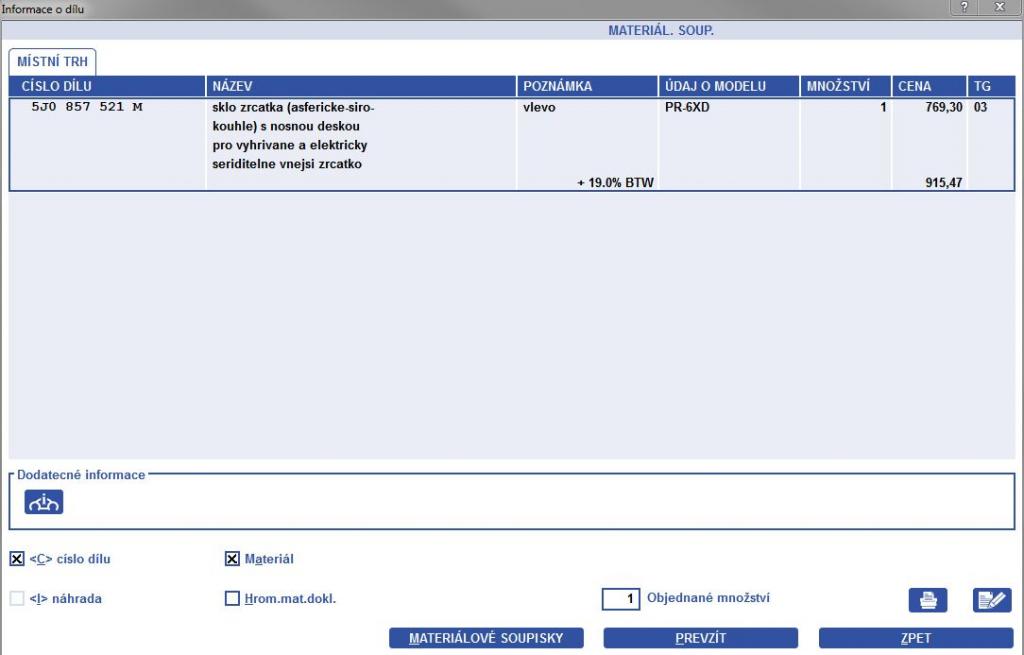Viewport: 1024px width, 655px height.
Task: Toggle the <I> náhrada checkbox
Action: click(17, 598)
